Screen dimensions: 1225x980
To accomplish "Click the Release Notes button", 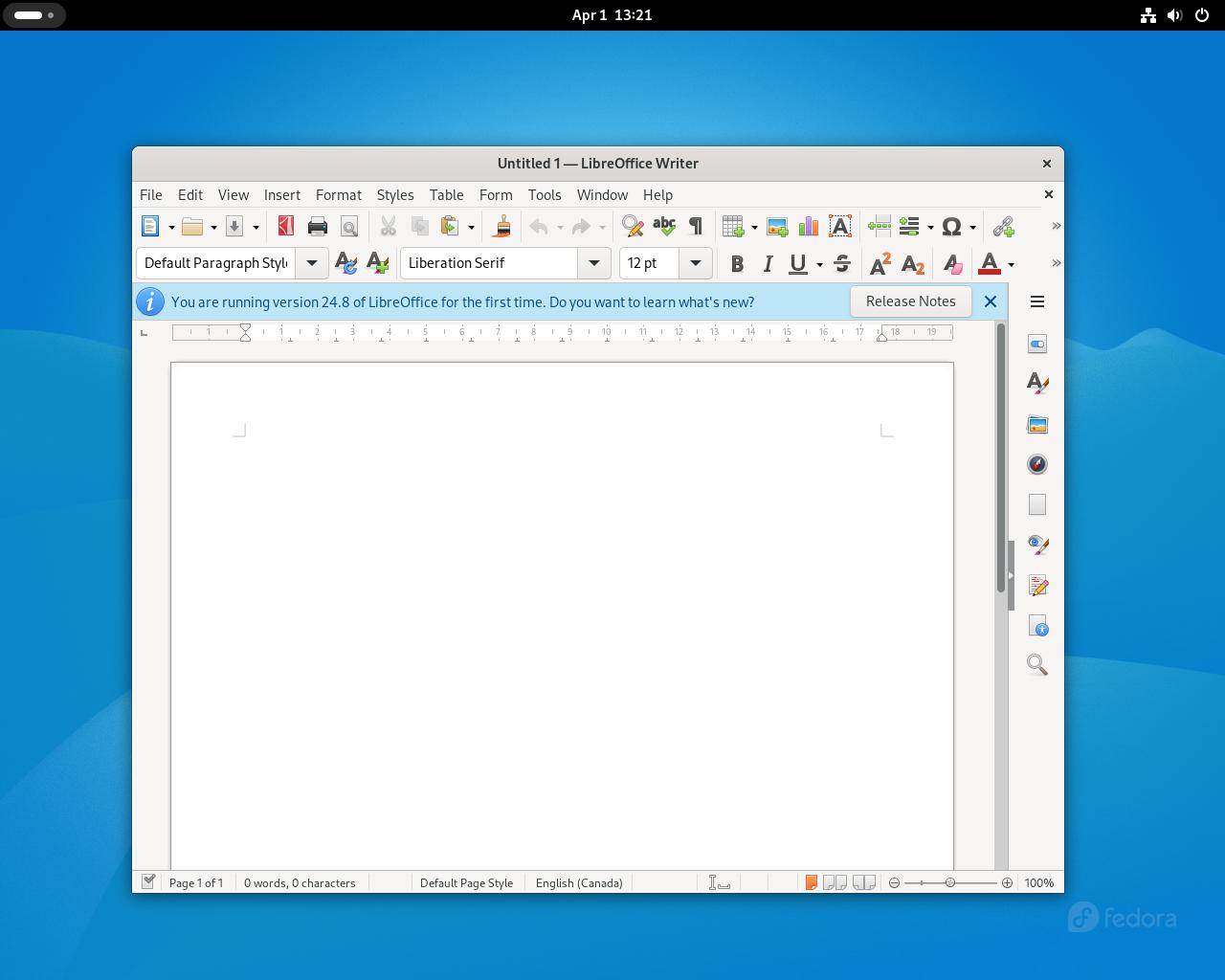I will point(911,301).
